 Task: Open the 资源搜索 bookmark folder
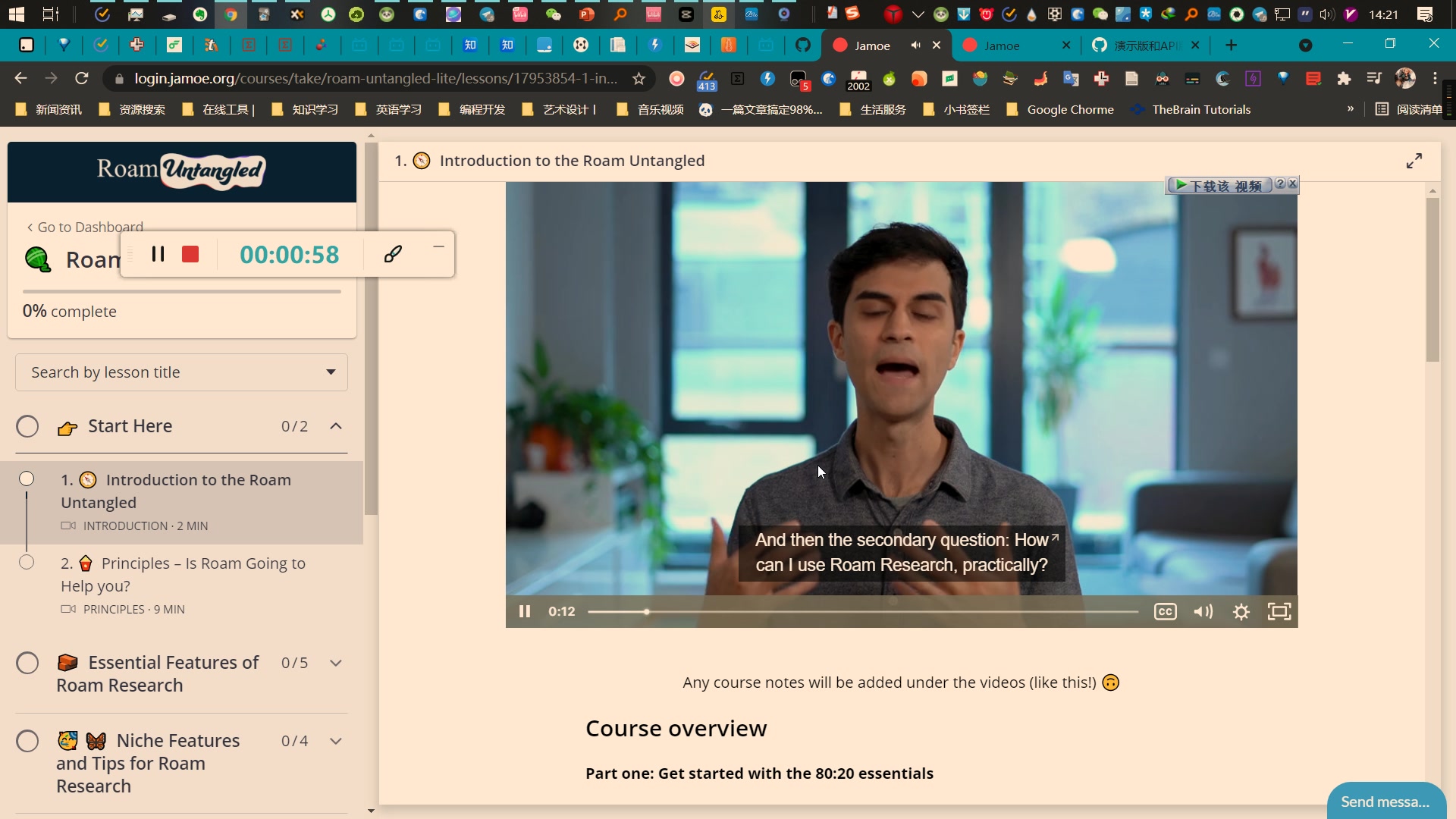[x=132, y=109]
